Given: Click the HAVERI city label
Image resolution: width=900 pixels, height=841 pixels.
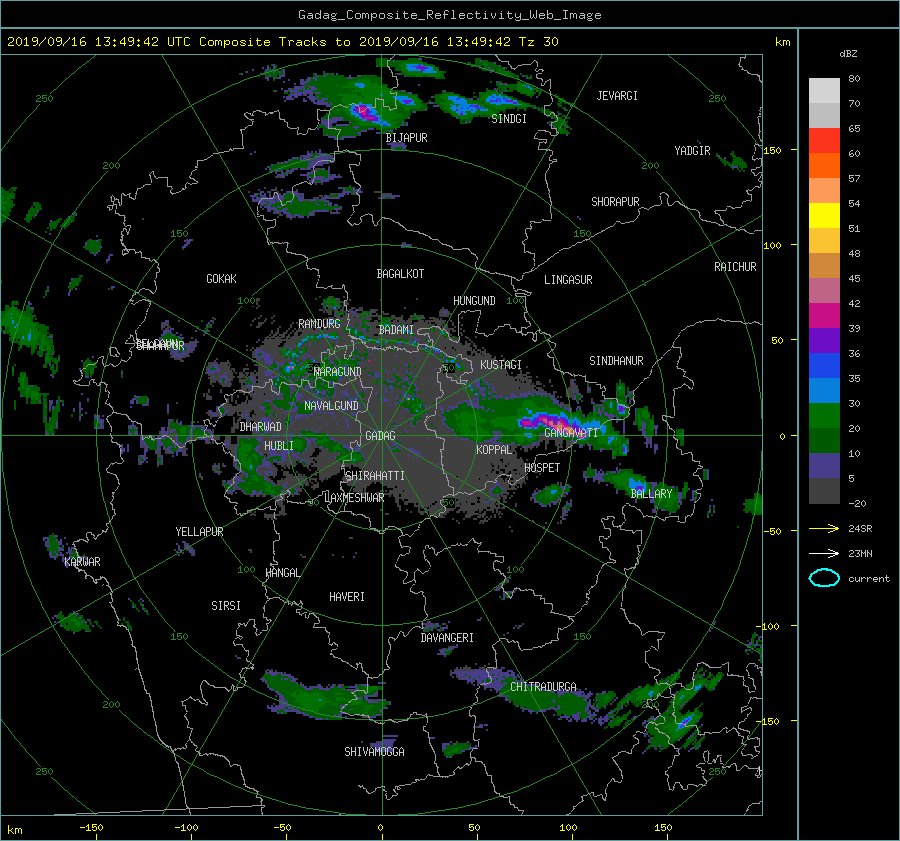Looking at the screenshot, I should (x=347, y=597).
